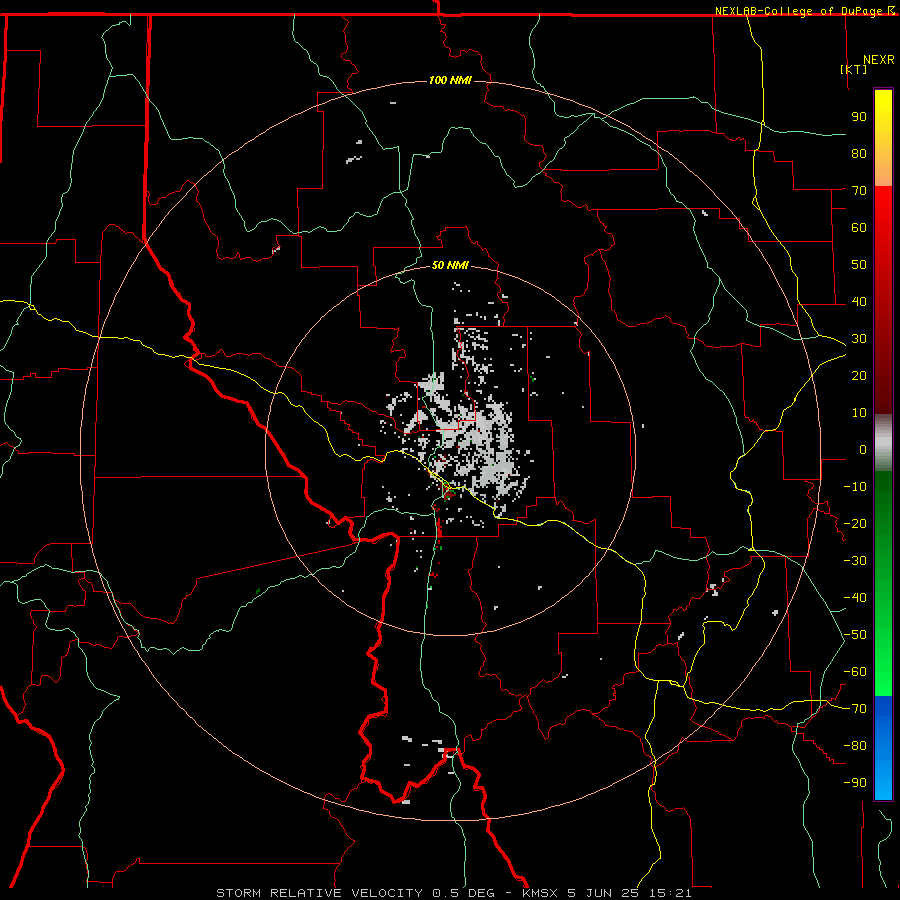The width and height of the screenshot is (900, 900).
Task: Click the NEXR legend title
Action: coord(879,60)
